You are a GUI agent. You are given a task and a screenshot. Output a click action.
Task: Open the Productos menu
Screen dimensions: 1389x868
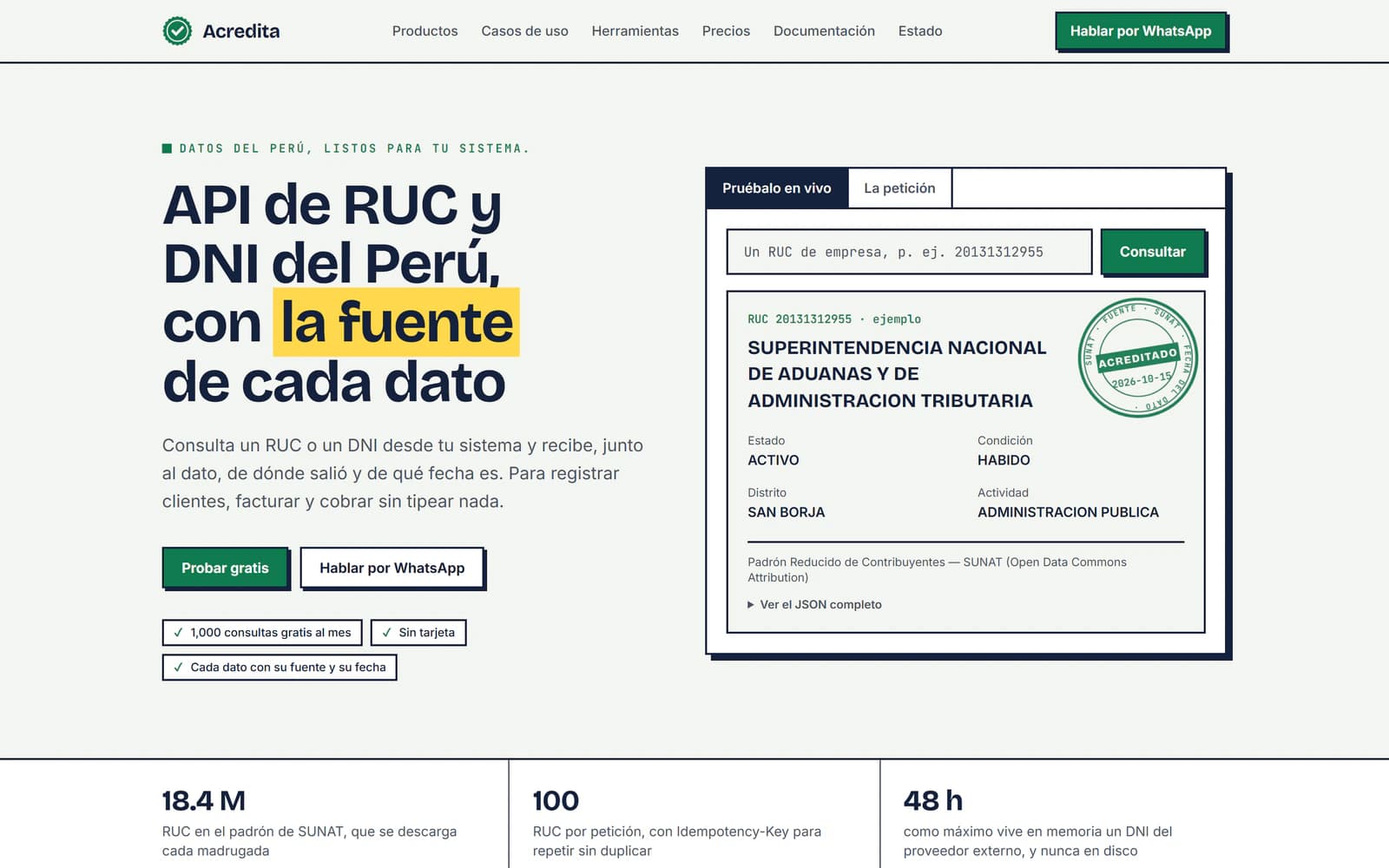425,31
